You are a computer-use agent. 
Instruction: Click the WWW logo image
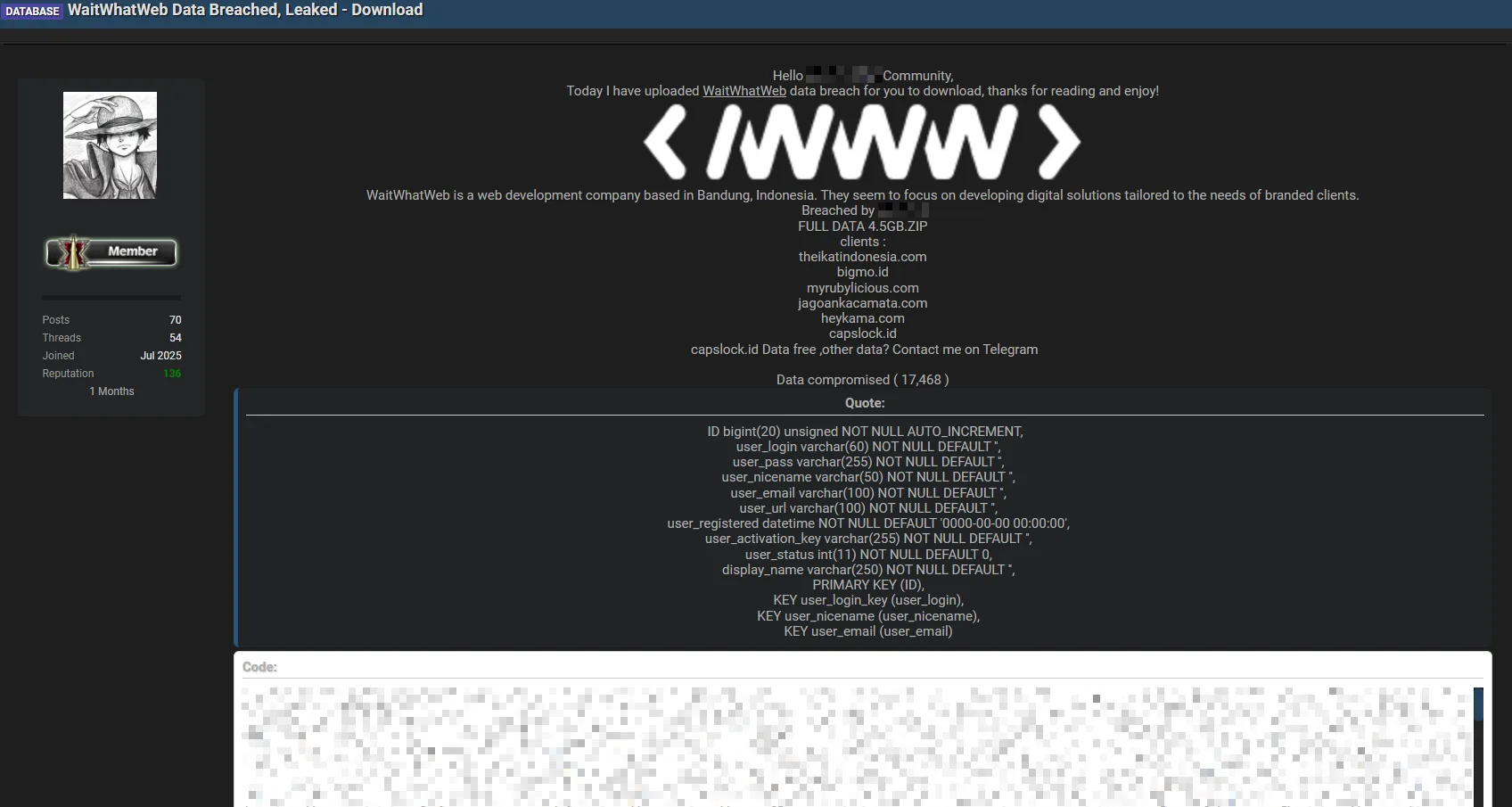coord(861,142)
